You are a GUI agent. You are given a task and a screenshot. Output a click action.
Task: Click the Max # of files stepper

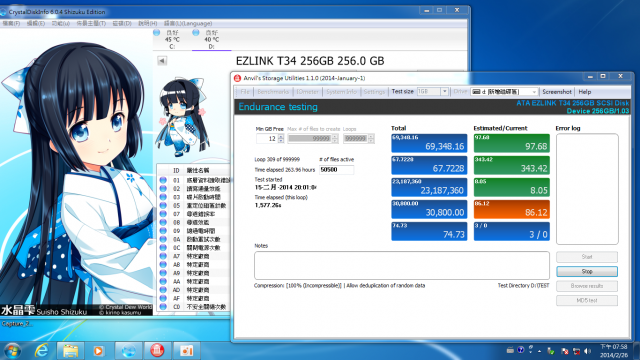pos(335,139)
